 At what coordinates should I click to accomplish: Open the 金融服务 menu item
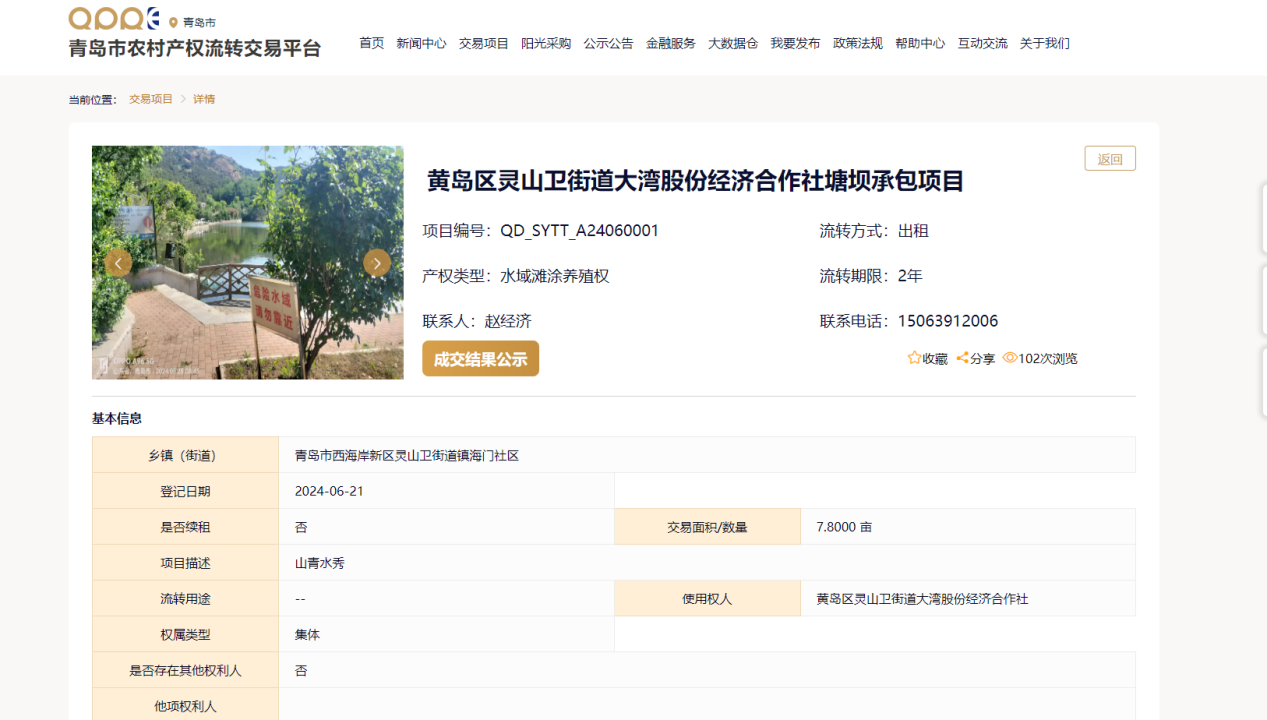[671, 43]
